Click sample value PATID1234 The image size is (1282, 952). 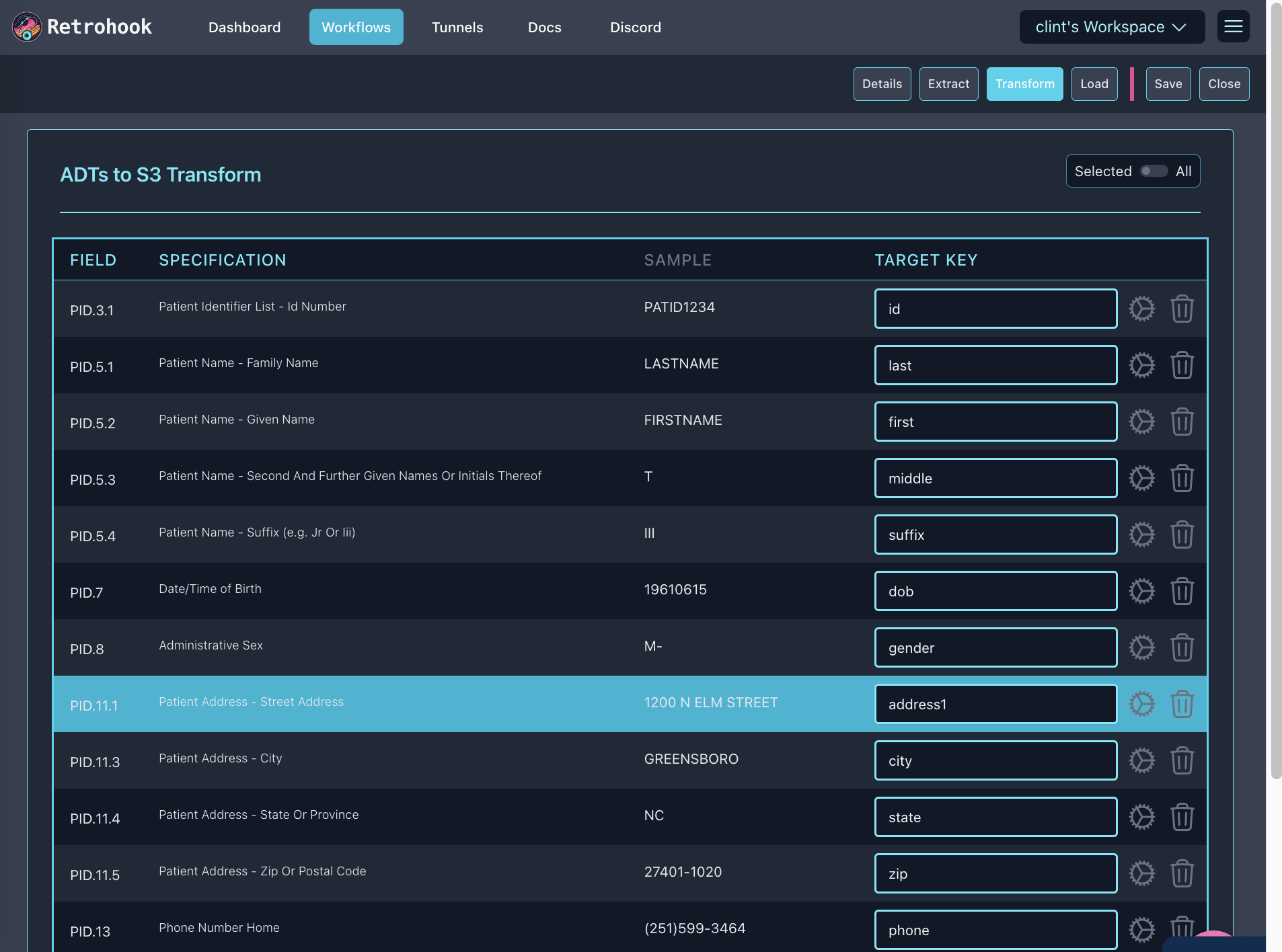[679, 307]
